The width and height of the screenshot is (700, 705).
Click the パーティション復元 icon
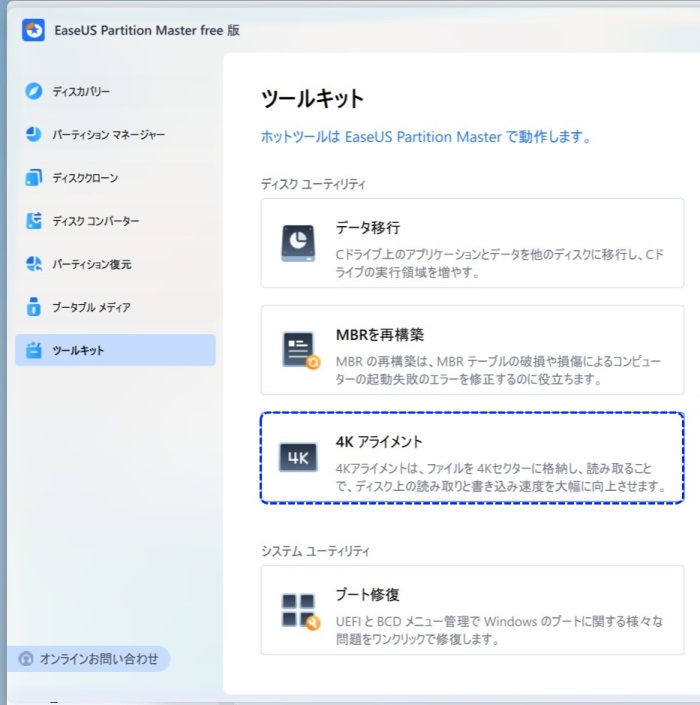click(34, 263)
